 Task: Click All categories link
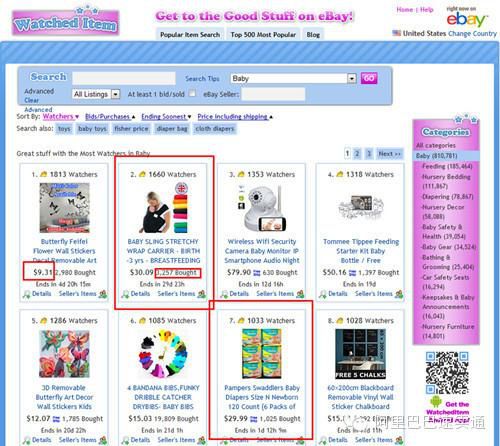coord(435,145)
